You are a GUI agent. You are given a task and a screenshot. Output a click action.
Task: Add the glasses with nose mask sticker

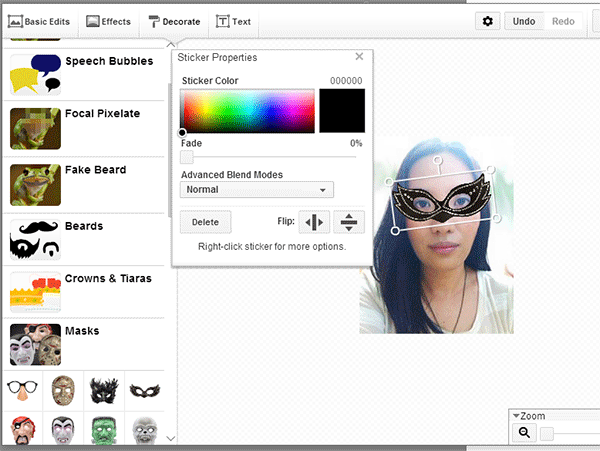pyautogui.click(x=22, y=391)
